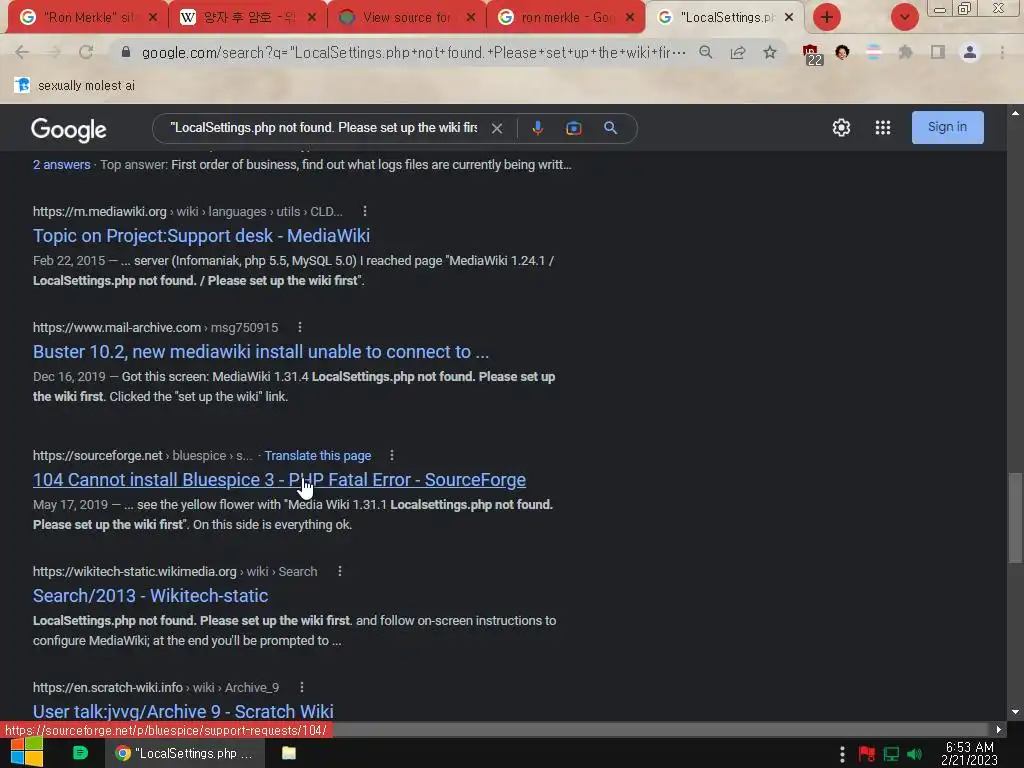Open more options for m.mediawiki.org result
This screenshot has height=768, width=1024.
coord(364,211)
